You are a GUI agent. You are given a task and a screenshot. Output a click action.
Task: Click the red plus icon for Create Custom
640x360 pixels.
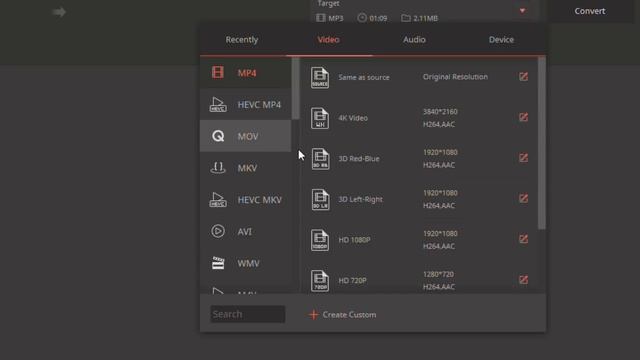(x=313, y=315)
